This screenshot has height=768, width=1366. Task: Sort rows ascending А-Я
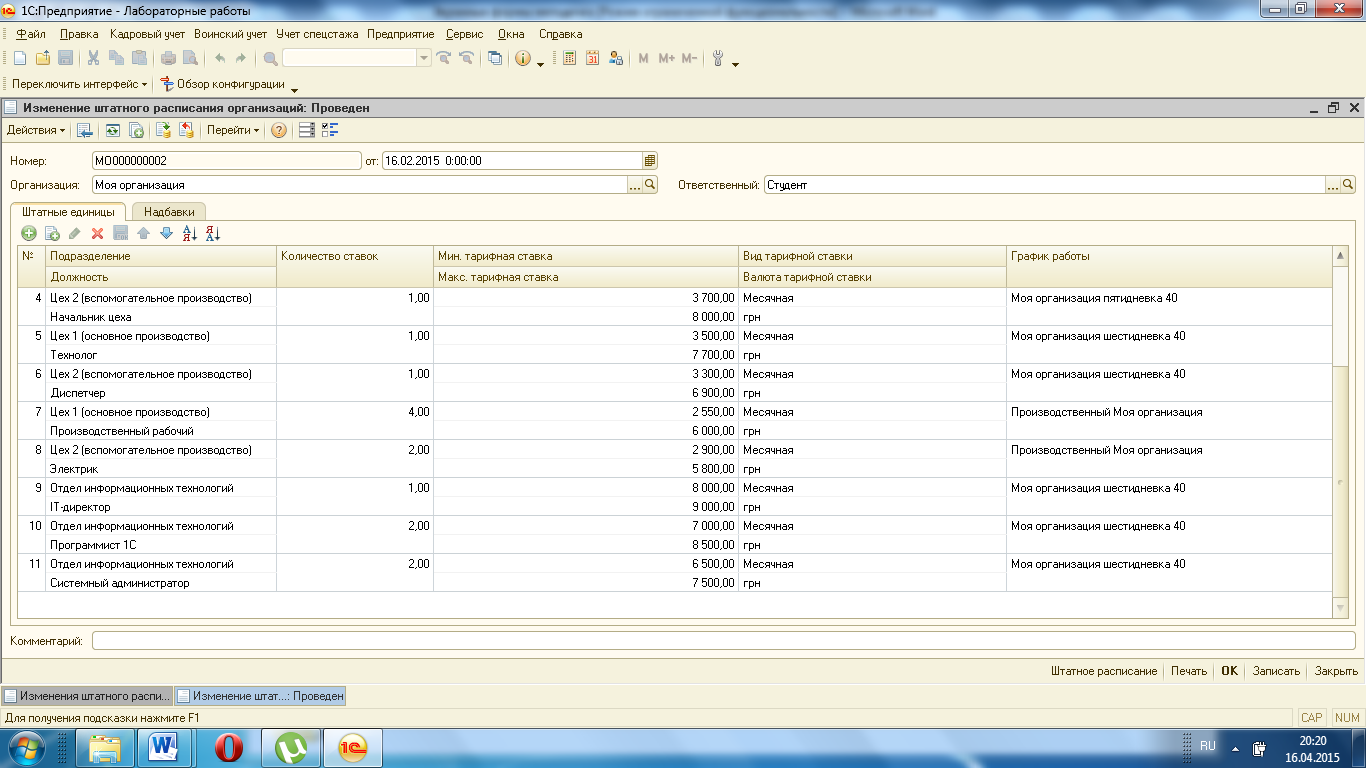click(190, 233)
